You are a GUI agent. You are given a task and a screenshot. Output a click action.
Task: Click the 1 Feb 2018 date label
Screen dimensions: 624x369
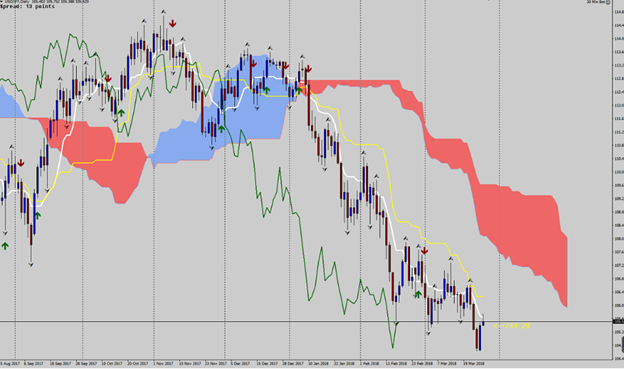[x=370, y=363]
